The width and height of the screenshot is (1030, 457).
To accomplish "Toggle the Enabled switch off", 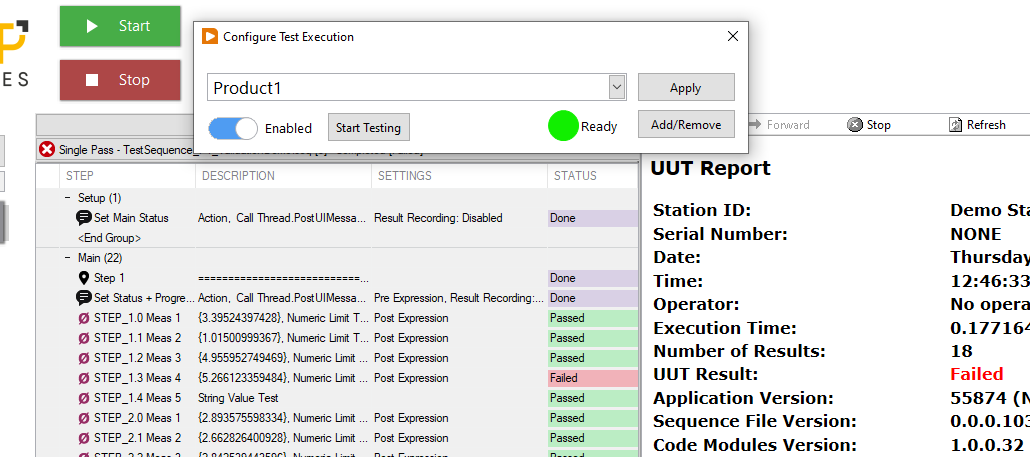I will pyautogui.click(x=233, y=128).
